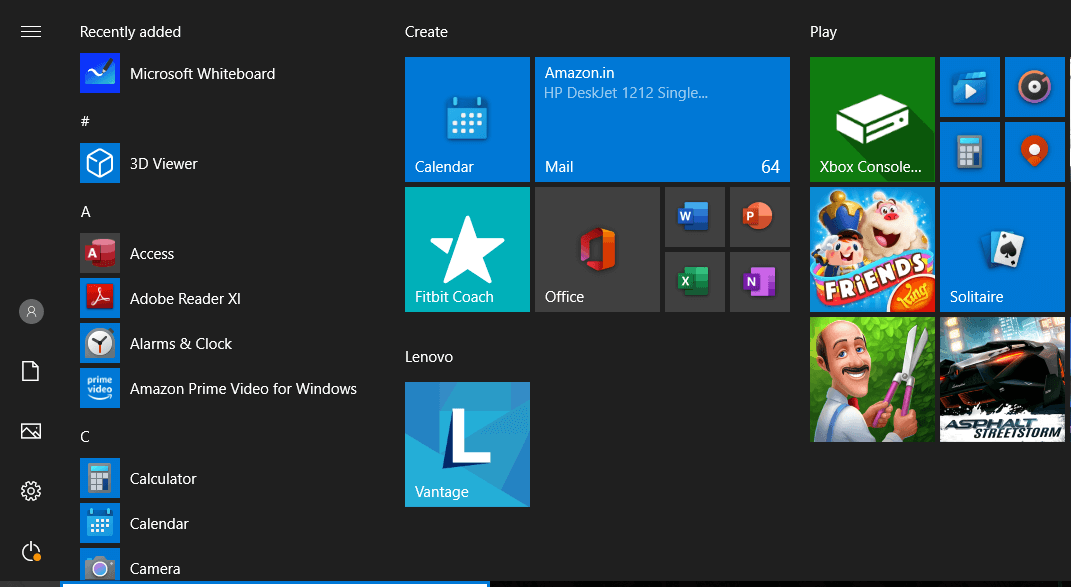
Task: Open alphabet index via the A header
Action: pos(86,211)
